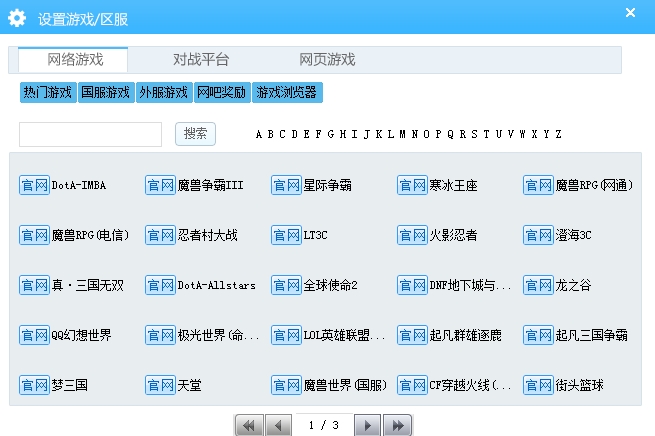Screen dimensions: 655x436
Task: Click the 官网 icon for 魔兽RPG(网通)
Action: pos(538,185)
